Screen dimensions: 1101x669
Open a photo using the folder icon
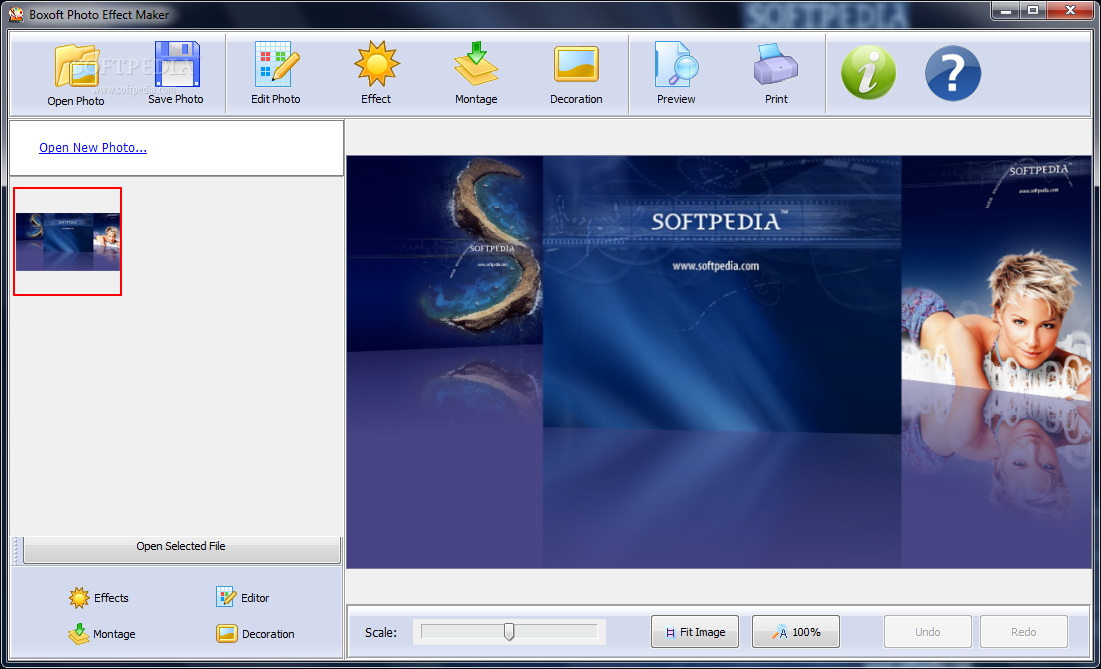point(76,73)
